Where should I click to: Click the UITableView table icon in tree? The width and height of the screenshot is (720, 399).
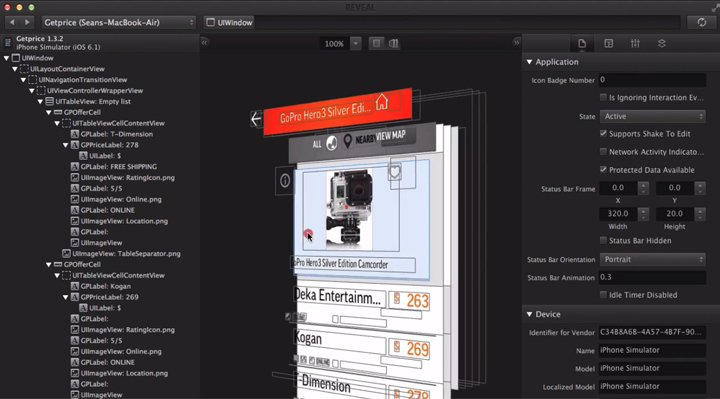click(50, 101)
